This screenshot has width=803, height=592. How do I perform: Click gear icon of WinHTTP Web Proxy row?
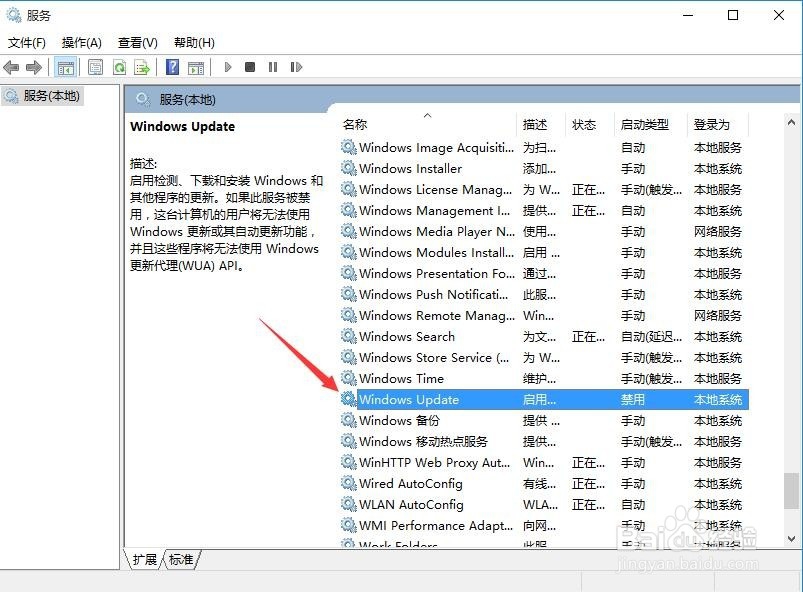pyautogui.click(x=349, y=462)
